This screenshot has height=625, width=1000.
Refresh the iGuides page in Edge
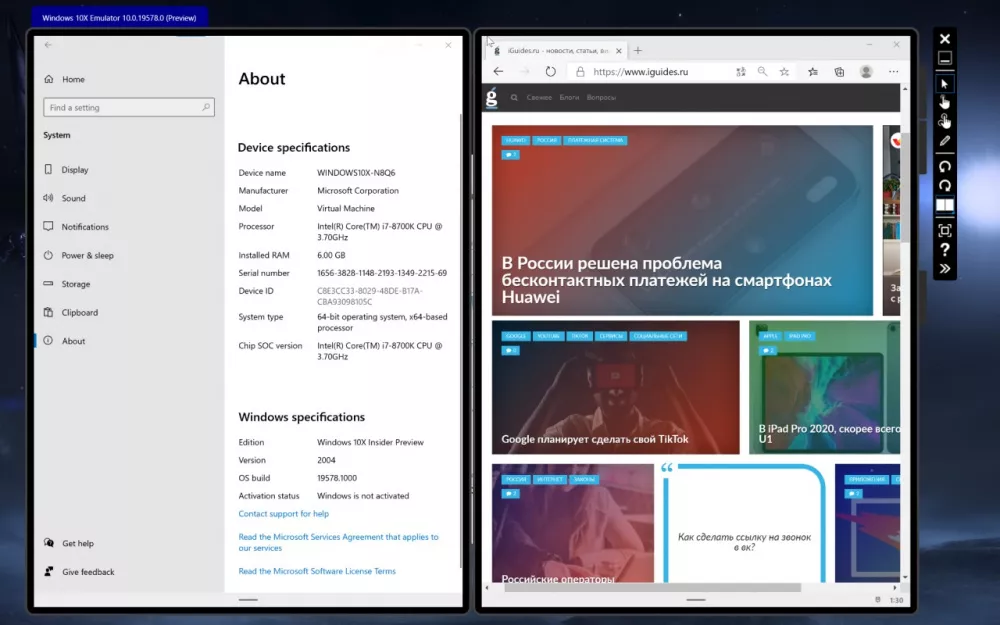550,71
